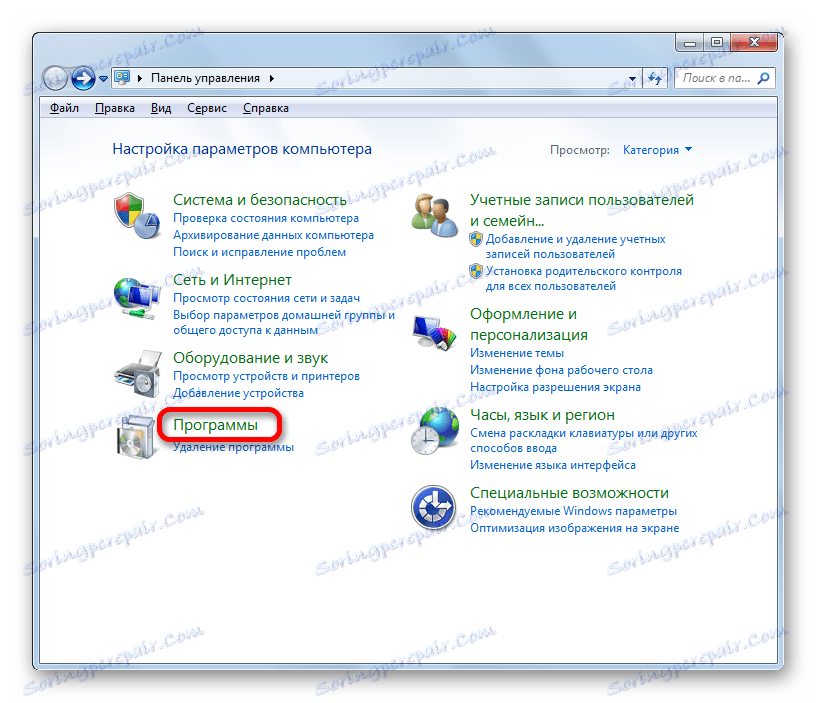Expand arrow after Панель управления breadcrumb
Viewport: 817px width, 703px height.
[x=272, y=78]
